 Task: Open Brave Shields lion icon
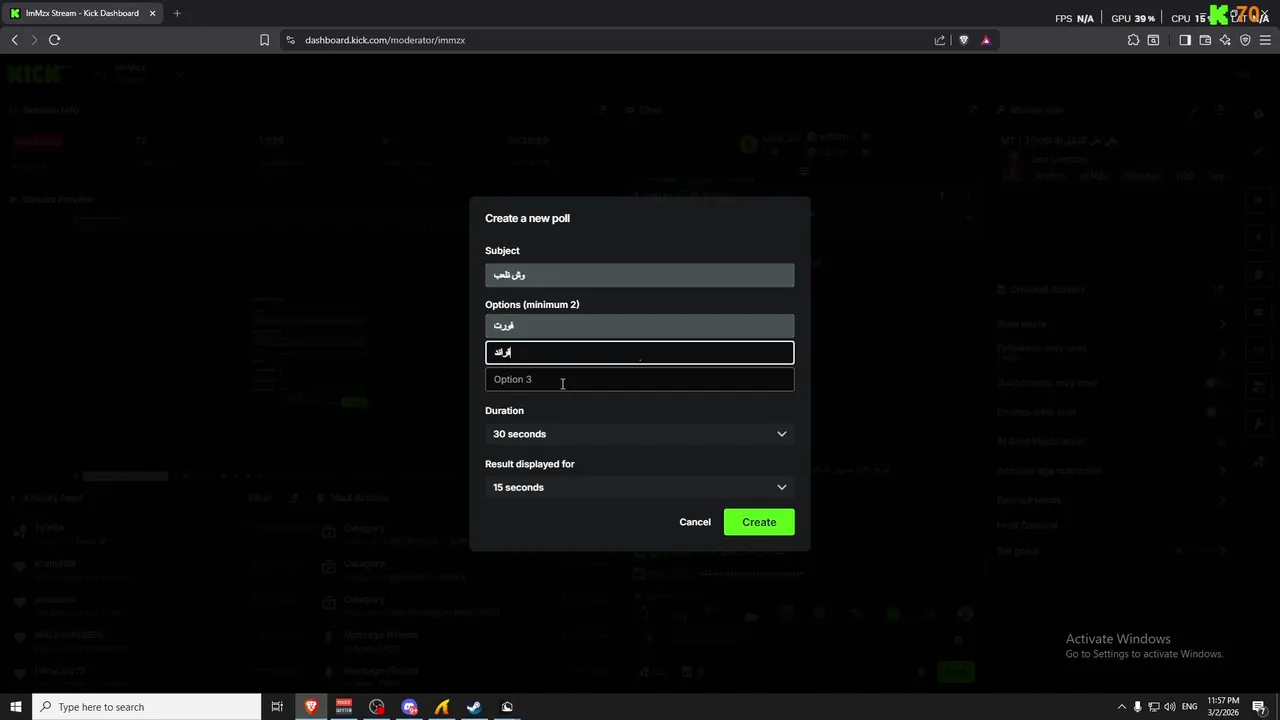(x=964, y=40)
